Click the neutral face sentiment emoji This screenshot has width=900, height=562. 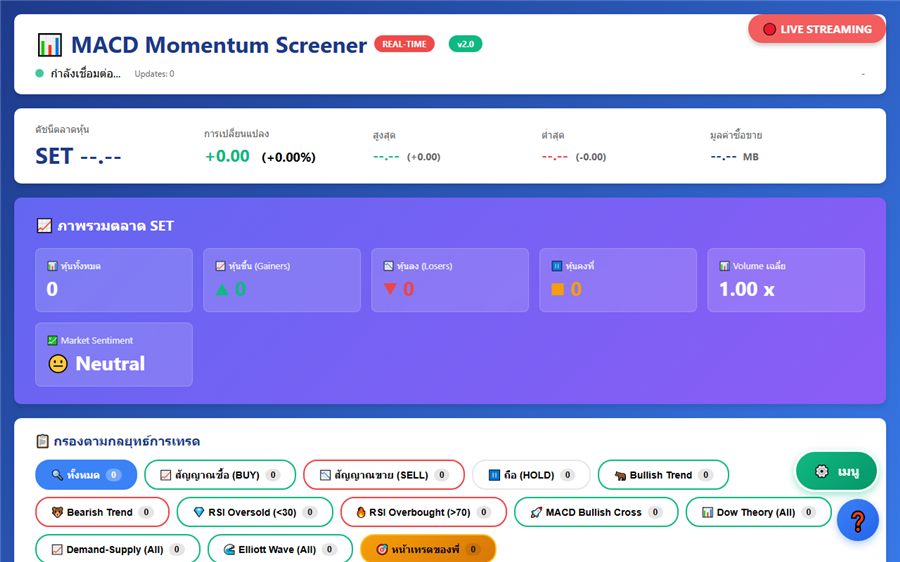tap(58, 363)
